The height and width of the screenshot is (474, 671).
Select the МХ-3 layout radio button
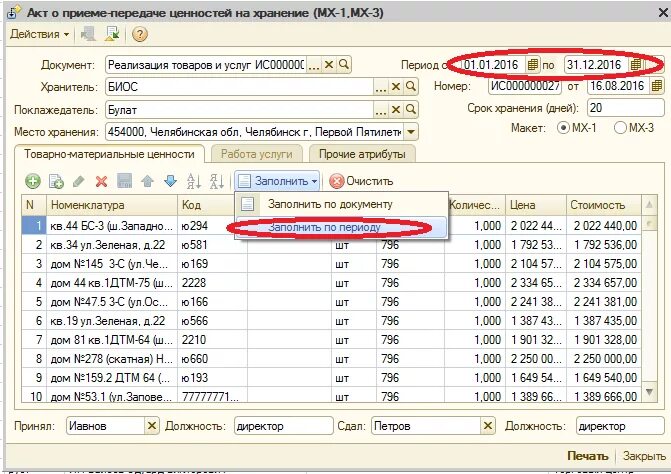pos(620,128)
